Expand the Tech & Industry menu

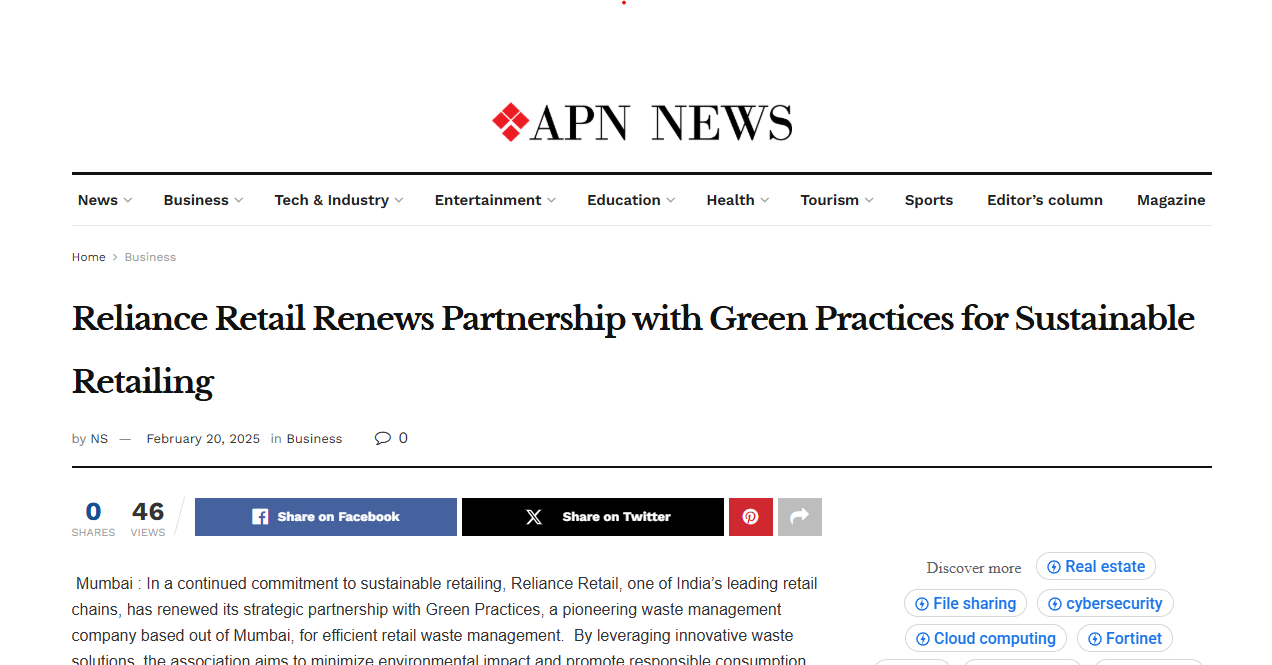pos(338,200)
